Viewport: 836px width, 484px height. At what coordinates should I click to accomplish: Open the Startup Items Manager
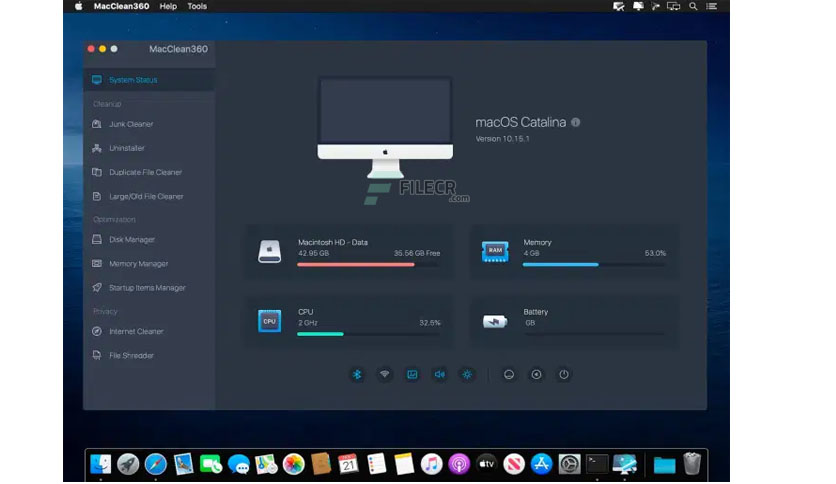(149, 288)
